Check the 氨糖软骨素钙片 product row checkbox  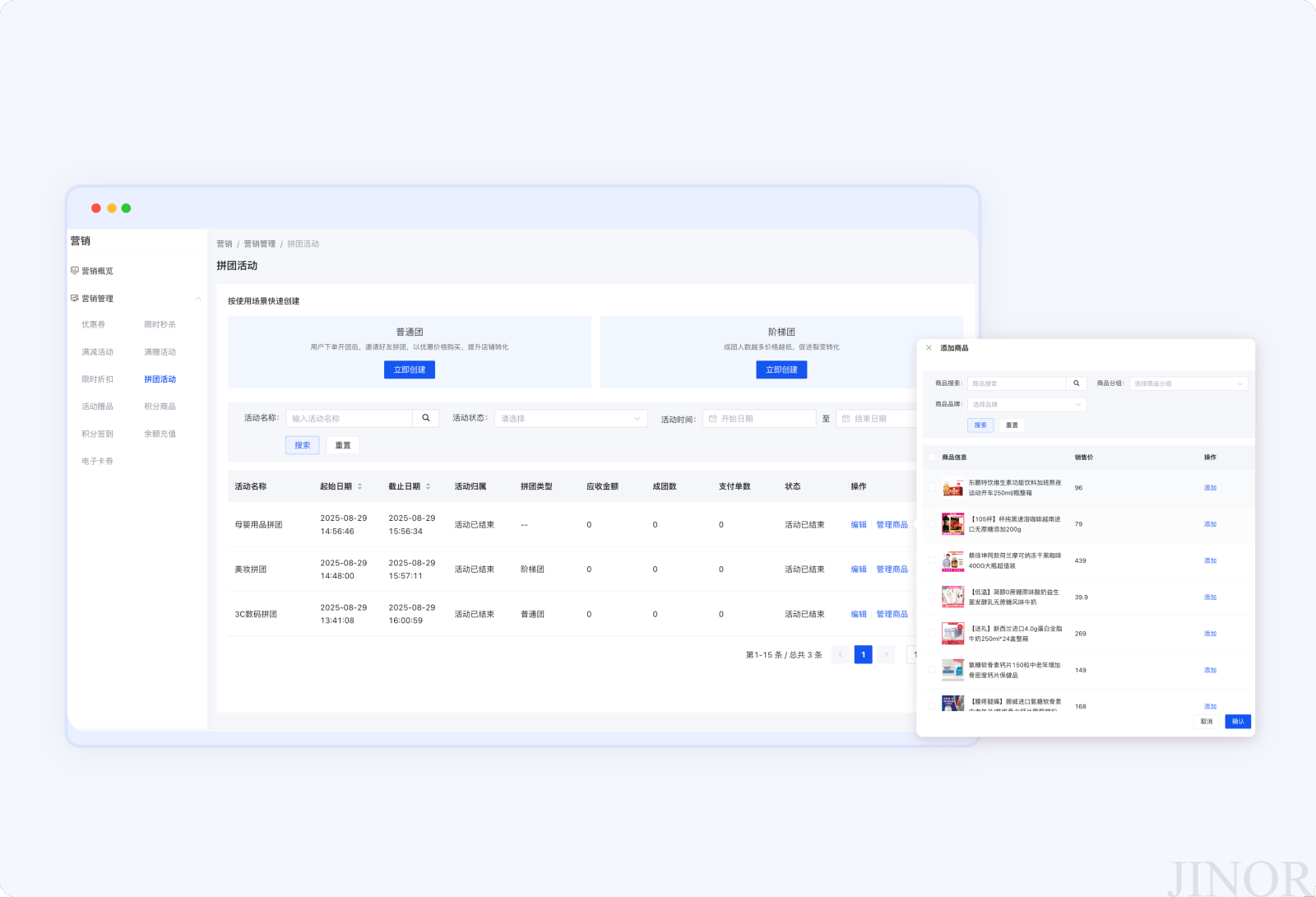932,670
